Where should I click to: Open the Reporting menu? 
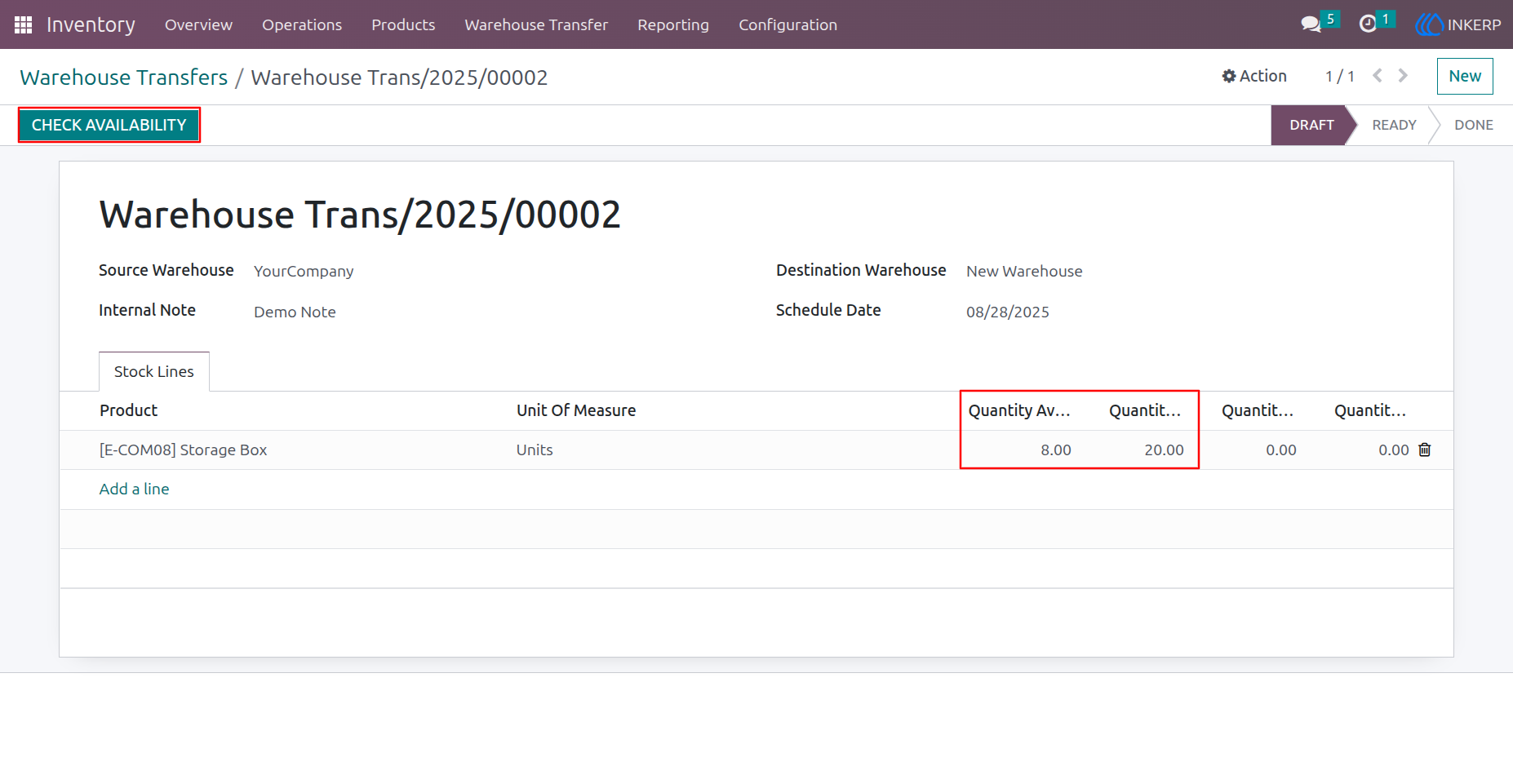coord(673,24)
